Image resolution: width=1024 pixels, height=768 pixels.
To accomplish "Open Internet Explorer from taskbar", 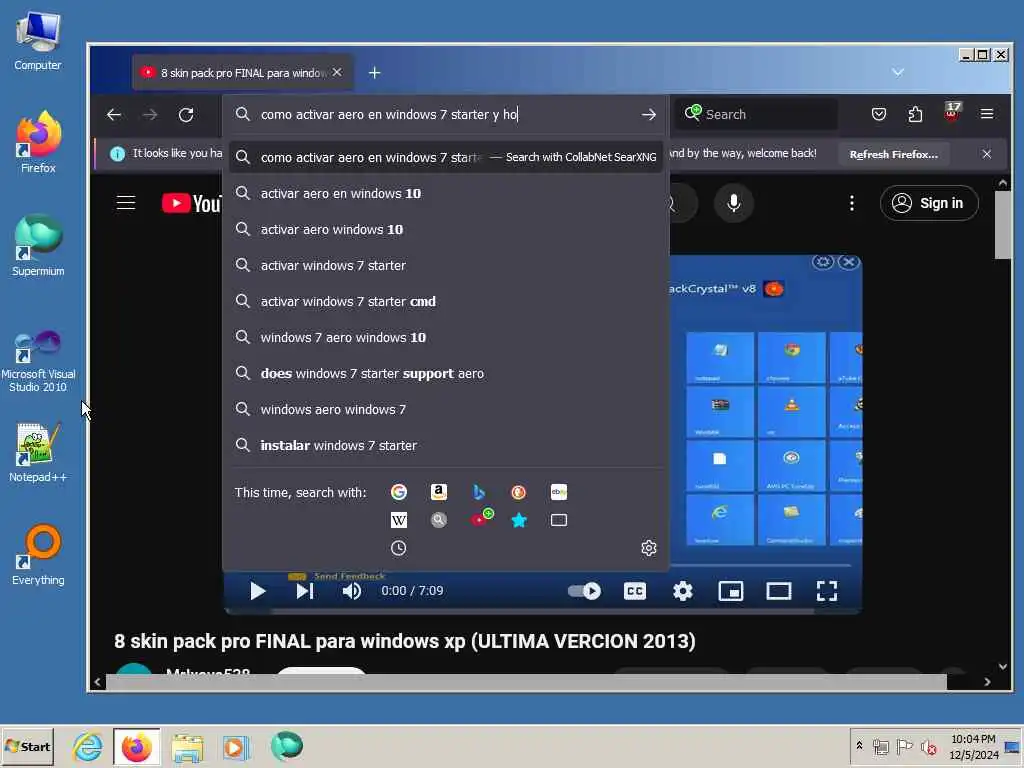I will (x=88, y=746).
